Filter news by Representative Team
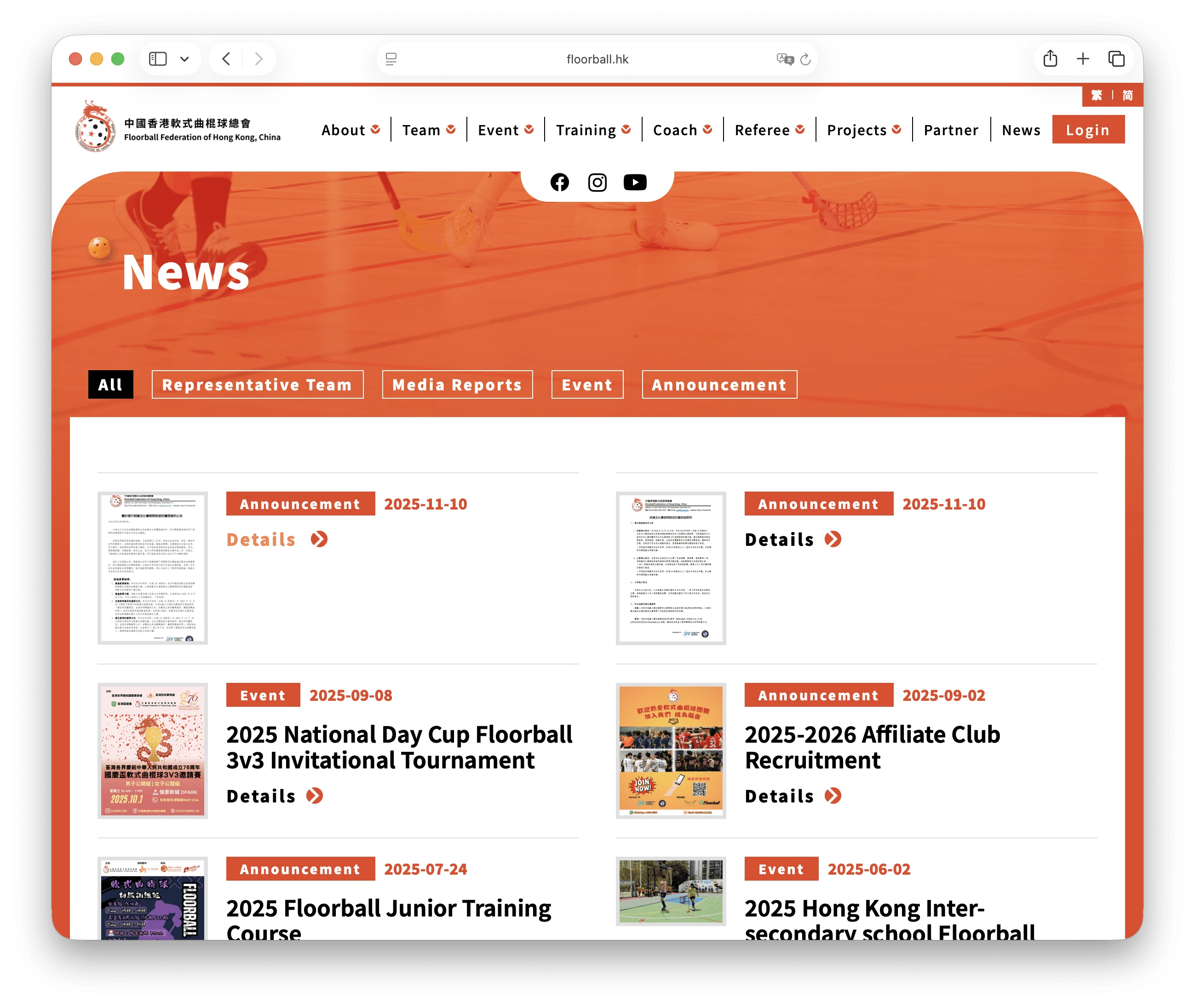Image resolution: width=1195 pixels, height=1008 pixels. tap(257, 384)
